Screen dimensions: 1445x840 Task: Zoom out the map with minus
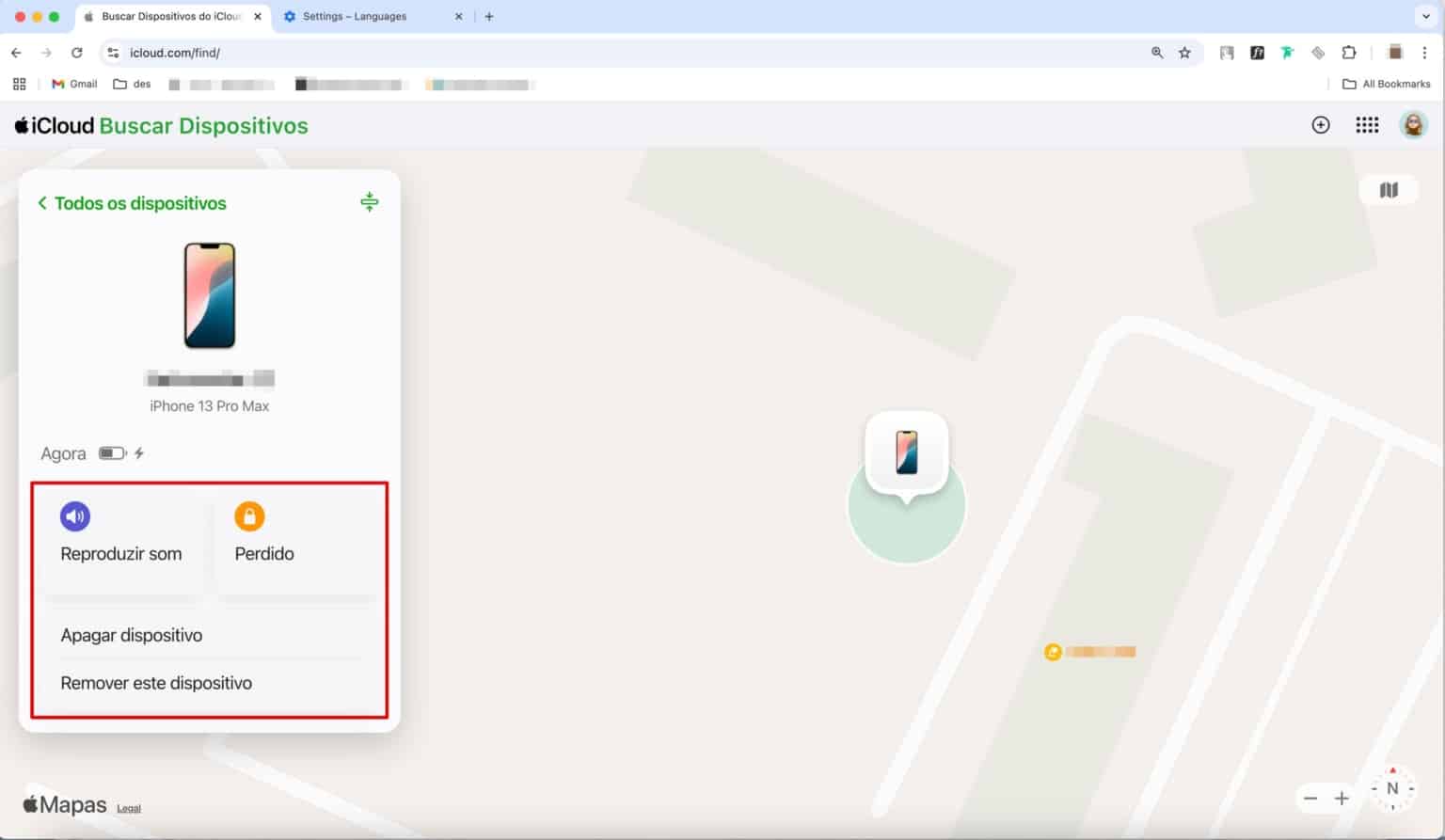pos(1310,799)
